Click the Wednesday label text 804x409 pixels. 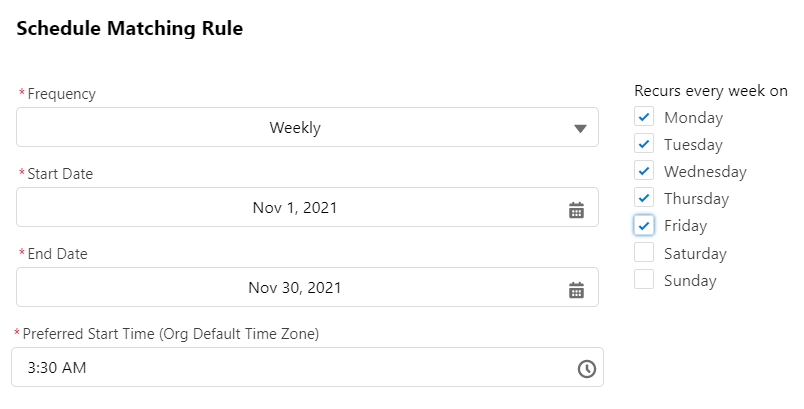tap(705, 172)
